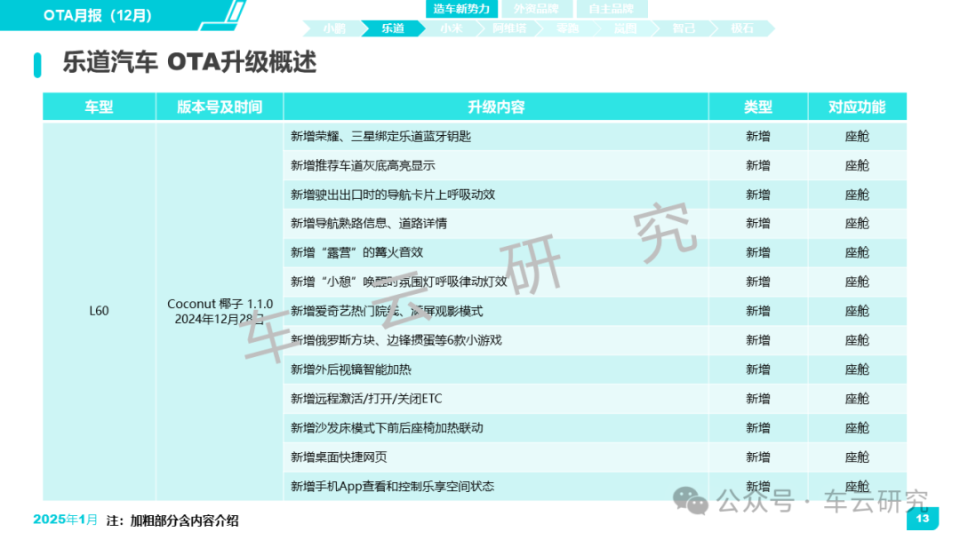The width and height of the screenshot is (960, 540).
Task: Click 新增 type cell in the ETC row
Action: (758, 399)
